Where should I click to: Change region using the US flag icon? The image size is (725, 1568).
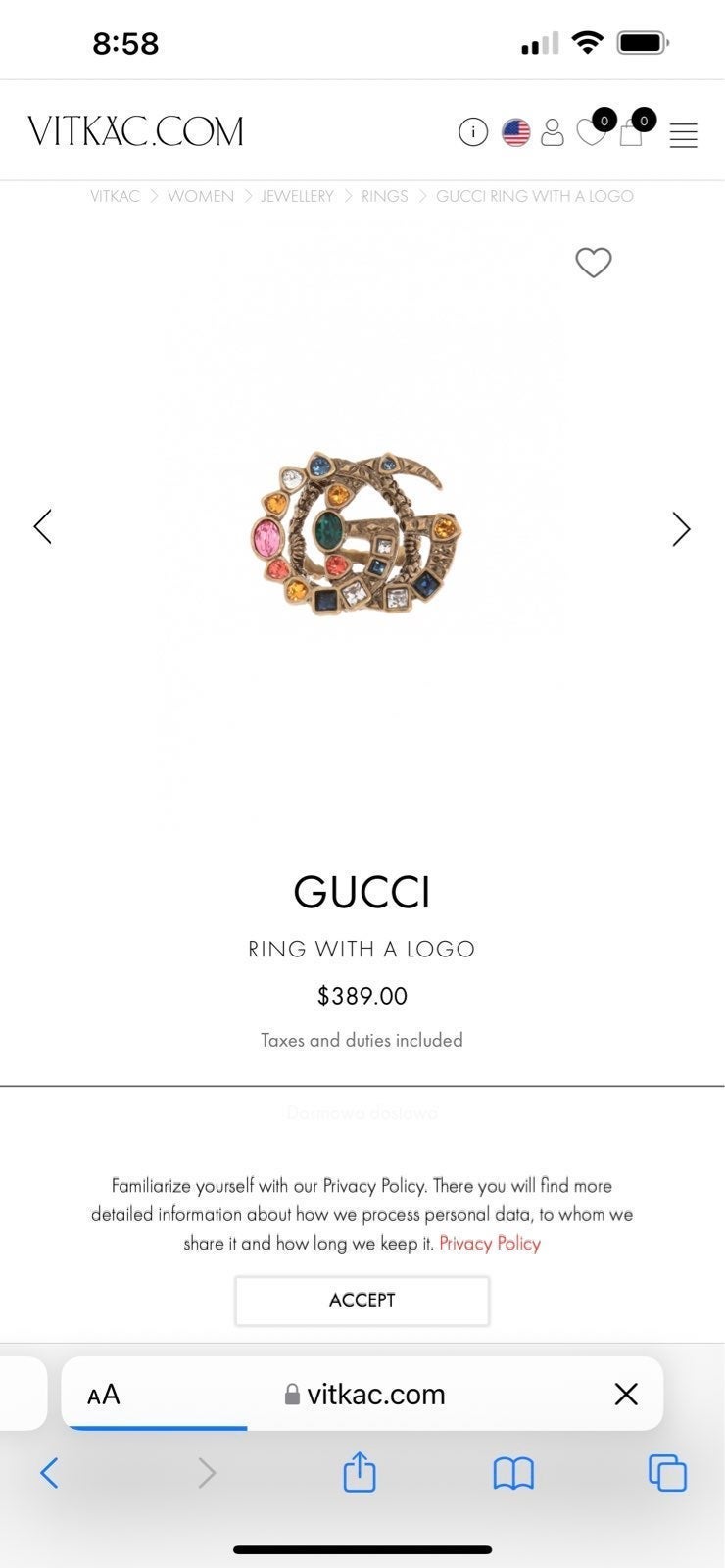pyautogui.click(x=516, y=132)
